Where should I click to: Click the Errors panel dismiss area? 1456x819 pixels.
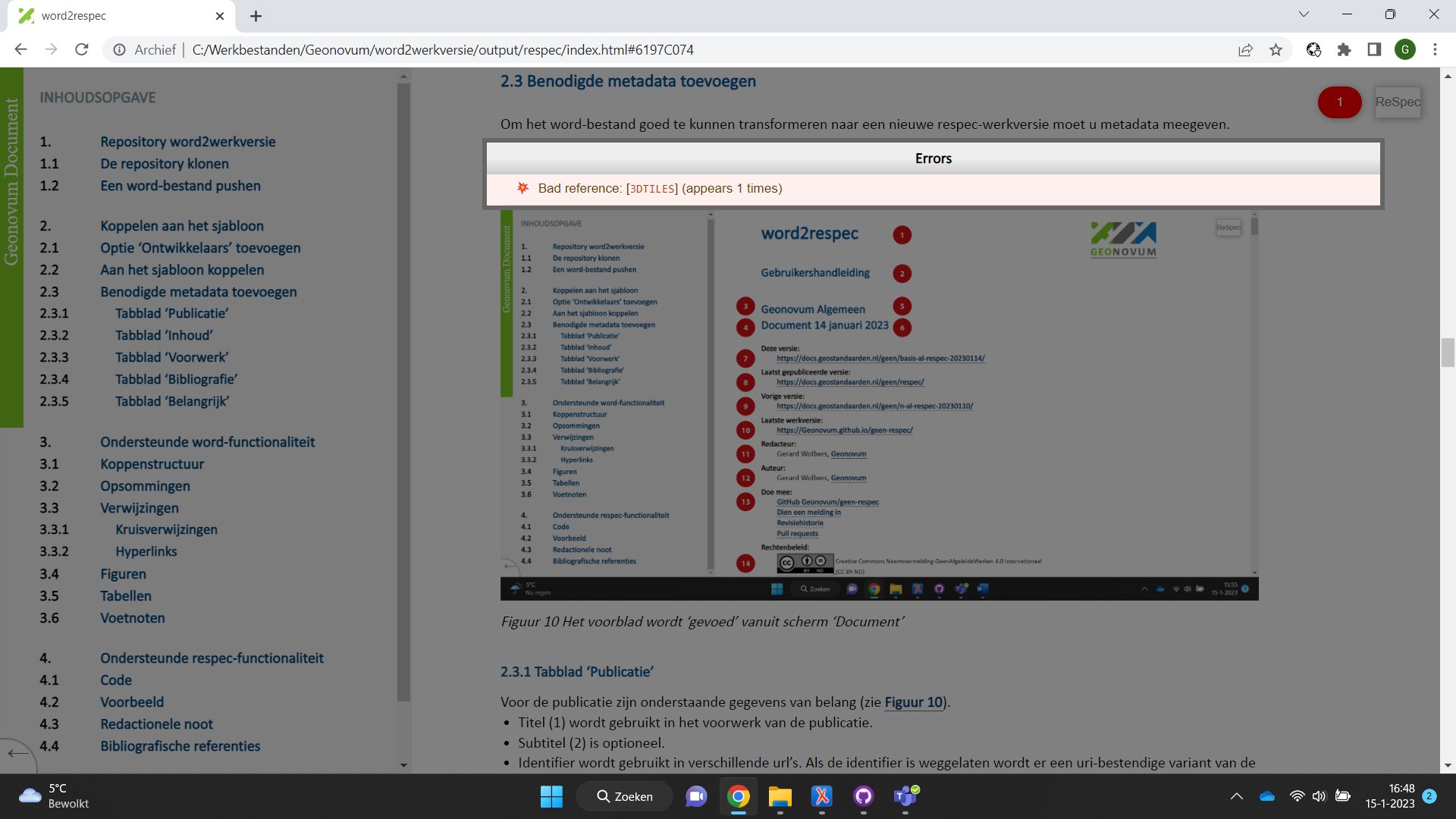[x=931, y=158]
